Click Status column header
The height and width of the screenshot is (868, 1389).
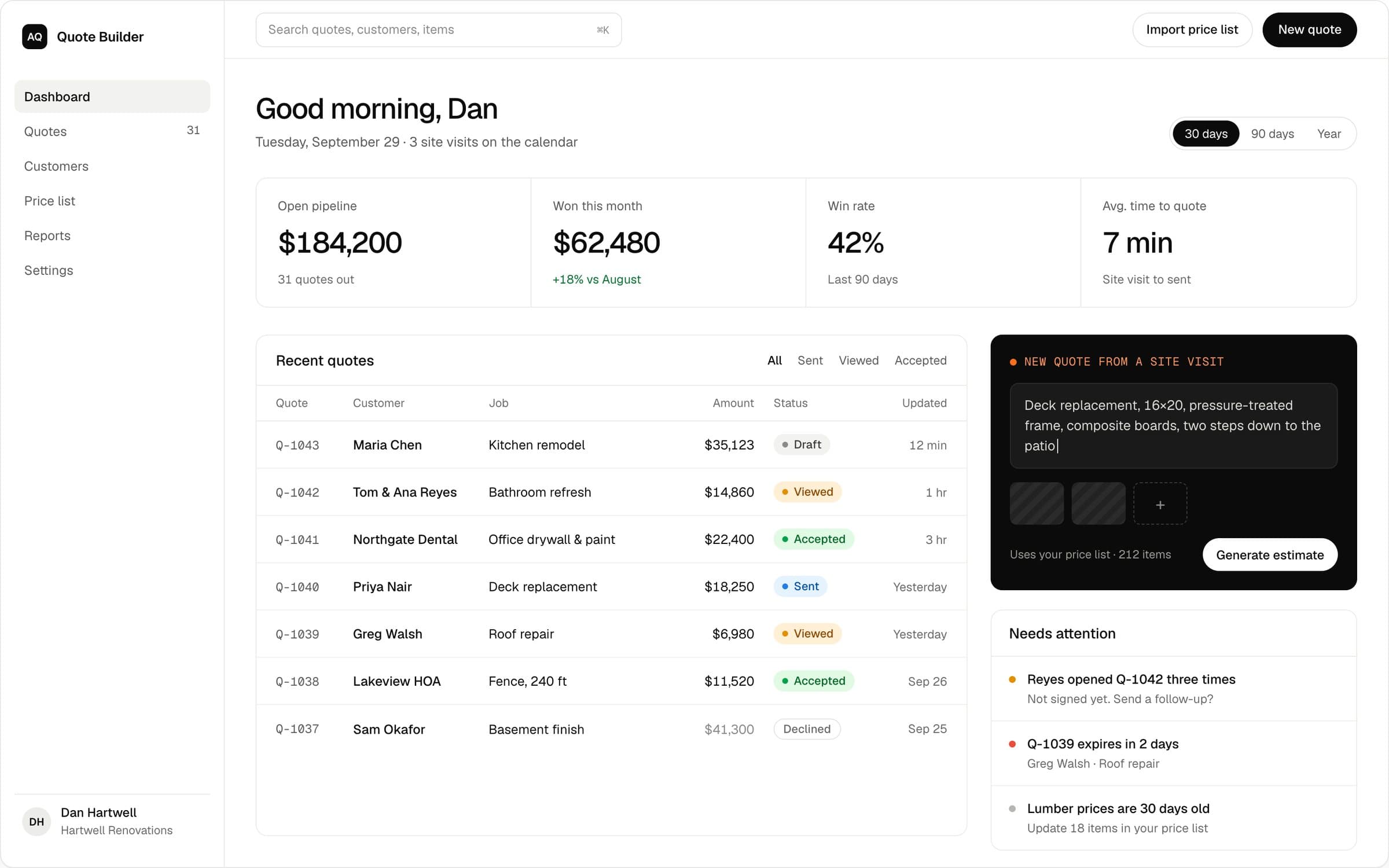(x=790, y=403)
